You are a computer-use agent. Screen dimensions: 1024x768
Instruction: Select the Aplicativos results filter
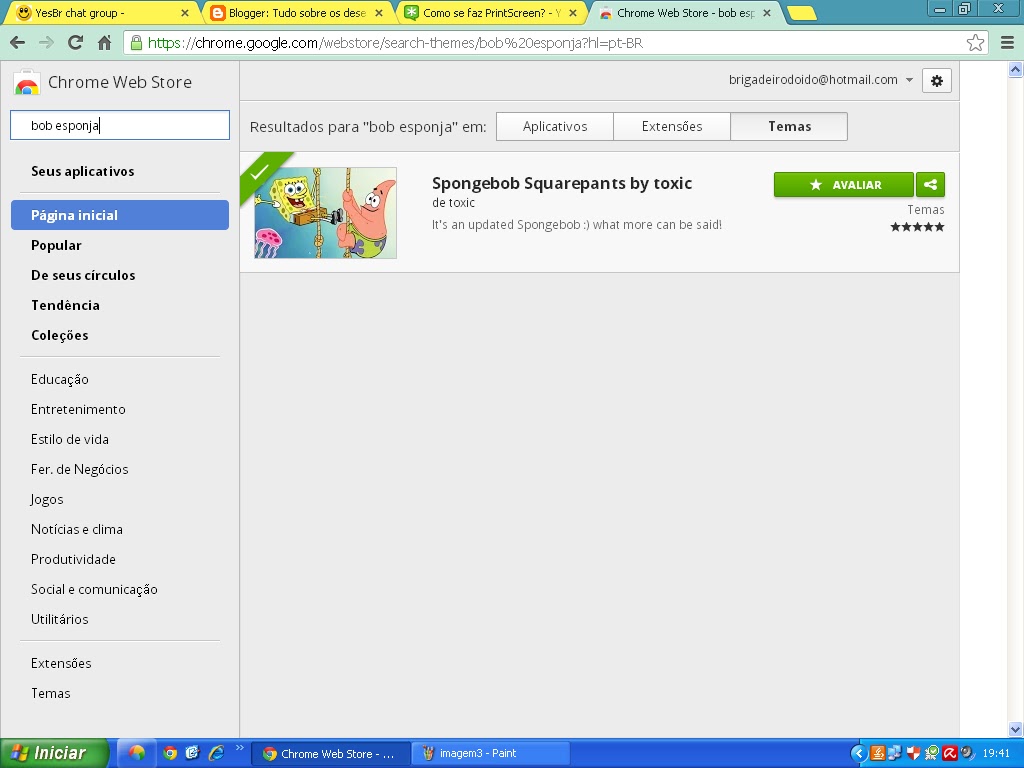tap(554, 126)
